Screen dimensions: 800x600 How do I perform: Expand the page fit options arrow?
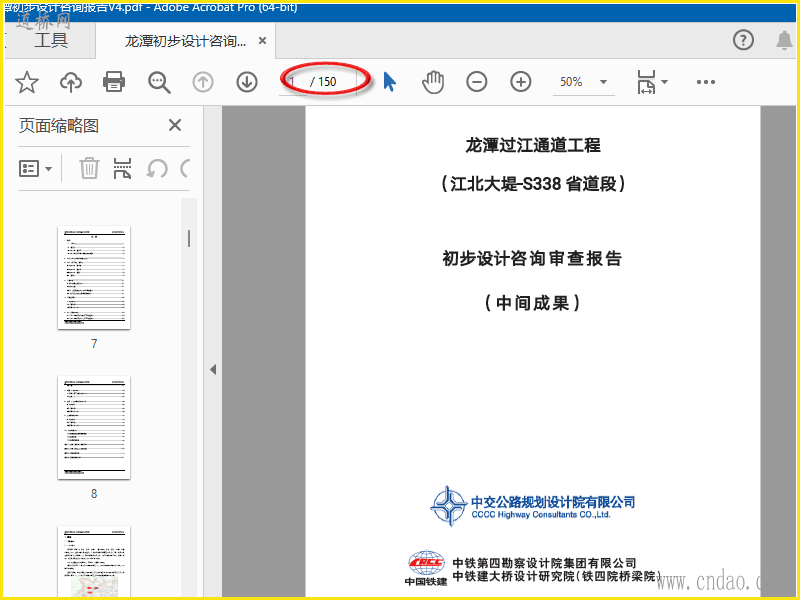(x=664, y=82)
